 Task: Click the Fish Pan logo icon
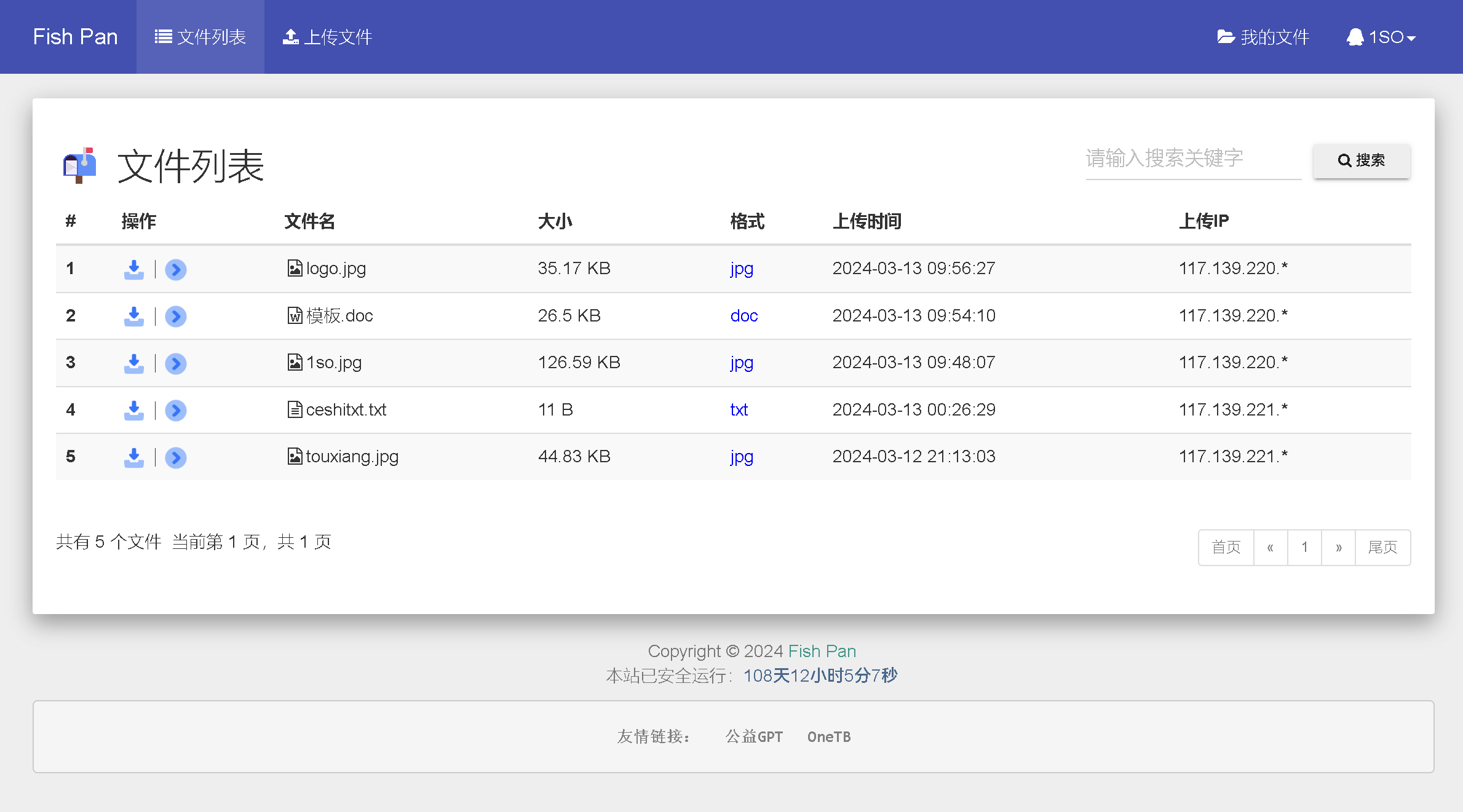coord(79,163)
